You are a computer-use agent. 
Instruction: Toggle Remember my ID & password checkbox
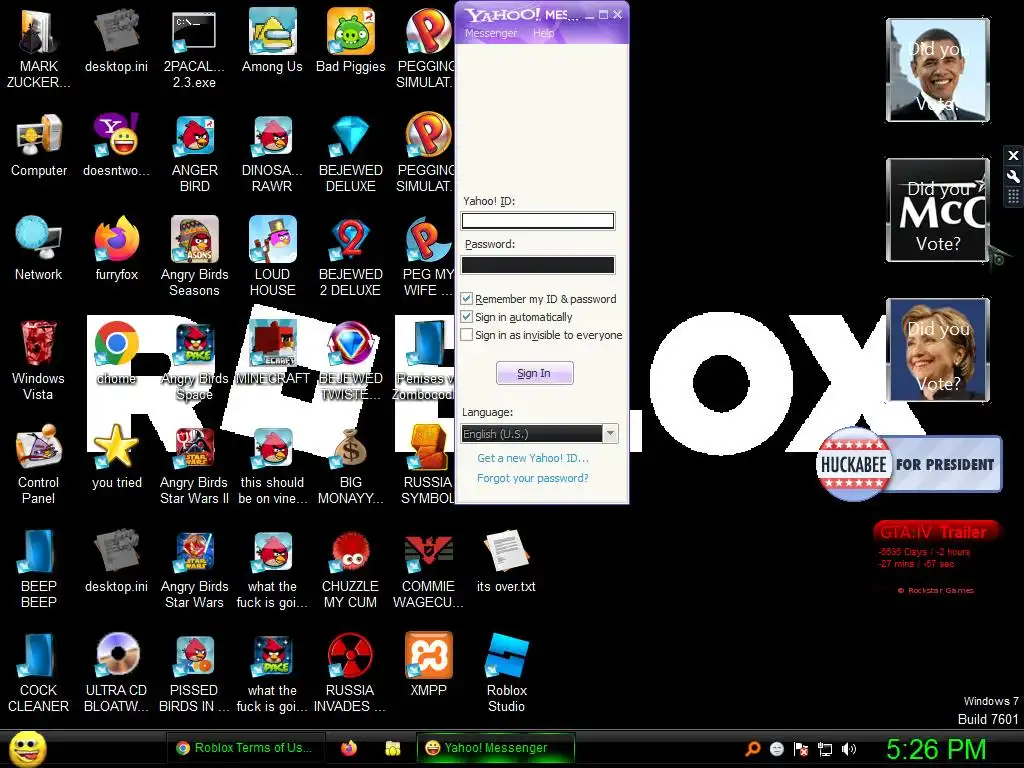pos(466,299)
